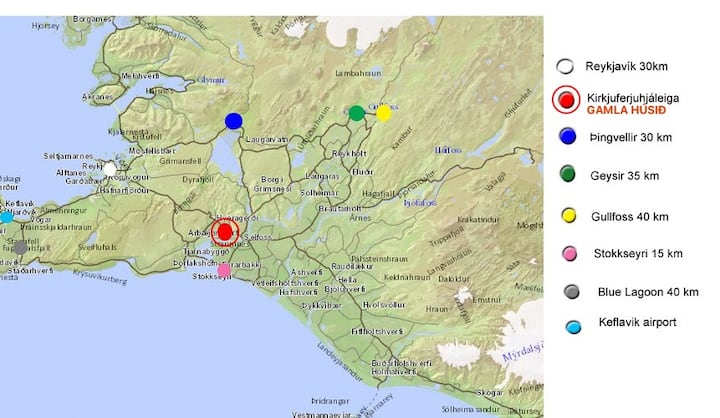Click the grey Blue Lagoon marker on the map
The width and height of the screenshot is (720, 418).
tap(20, 247)
